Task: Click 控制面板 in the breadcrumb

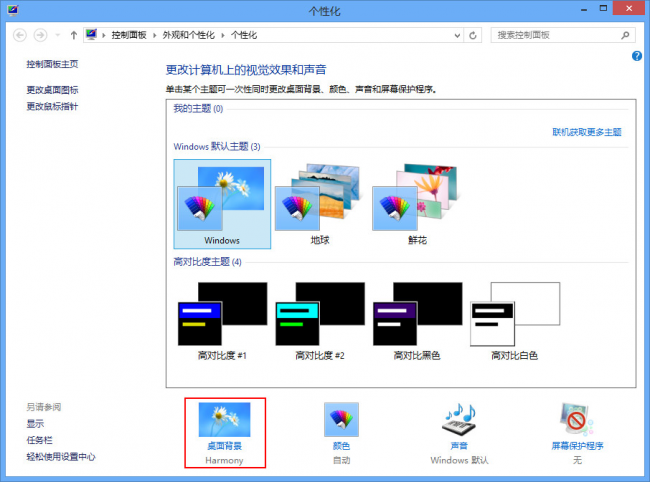Action: pyautogui.click(x=129, y=35)
